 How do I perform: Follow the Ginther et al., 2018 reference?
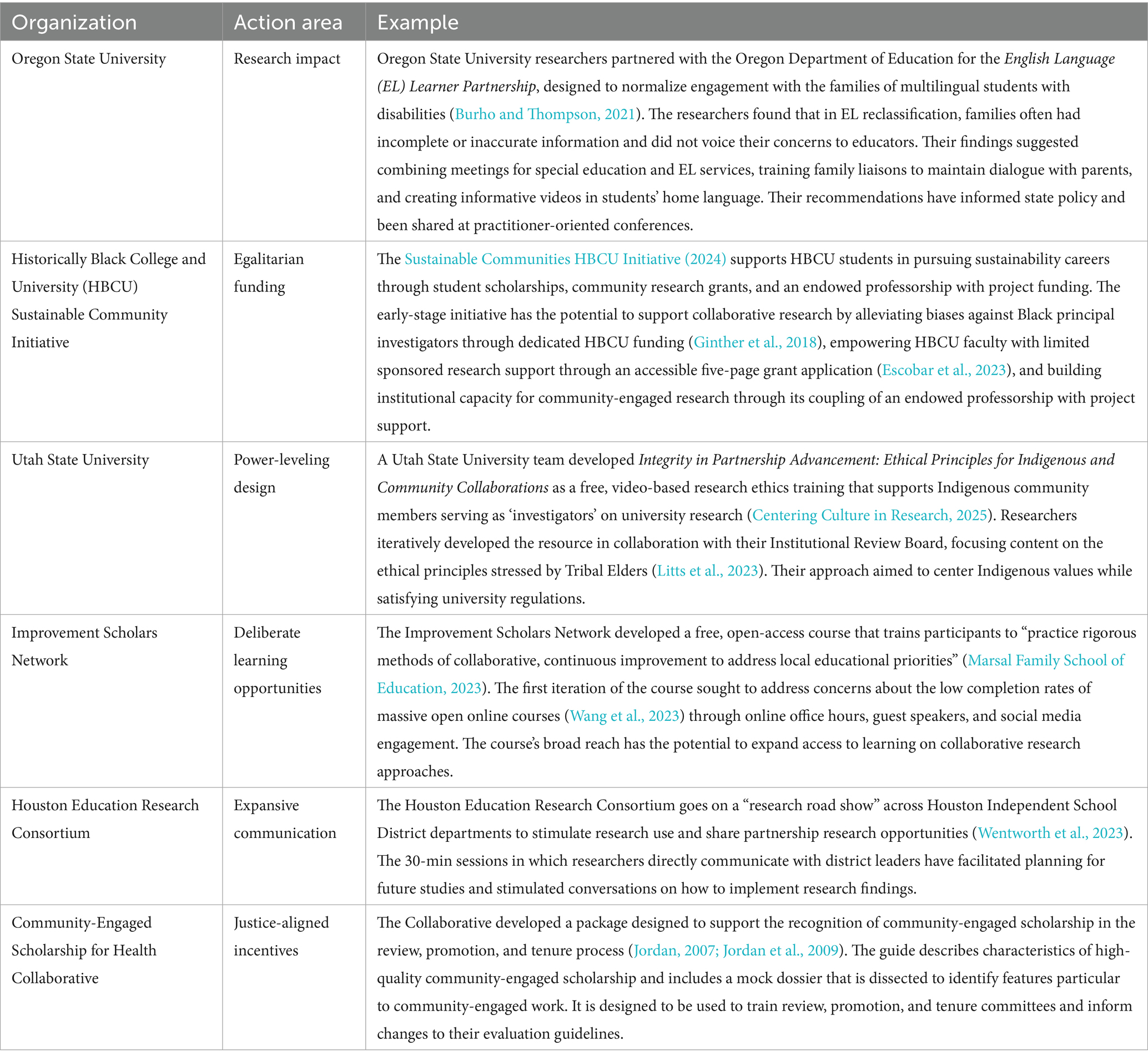click(755, 342)
